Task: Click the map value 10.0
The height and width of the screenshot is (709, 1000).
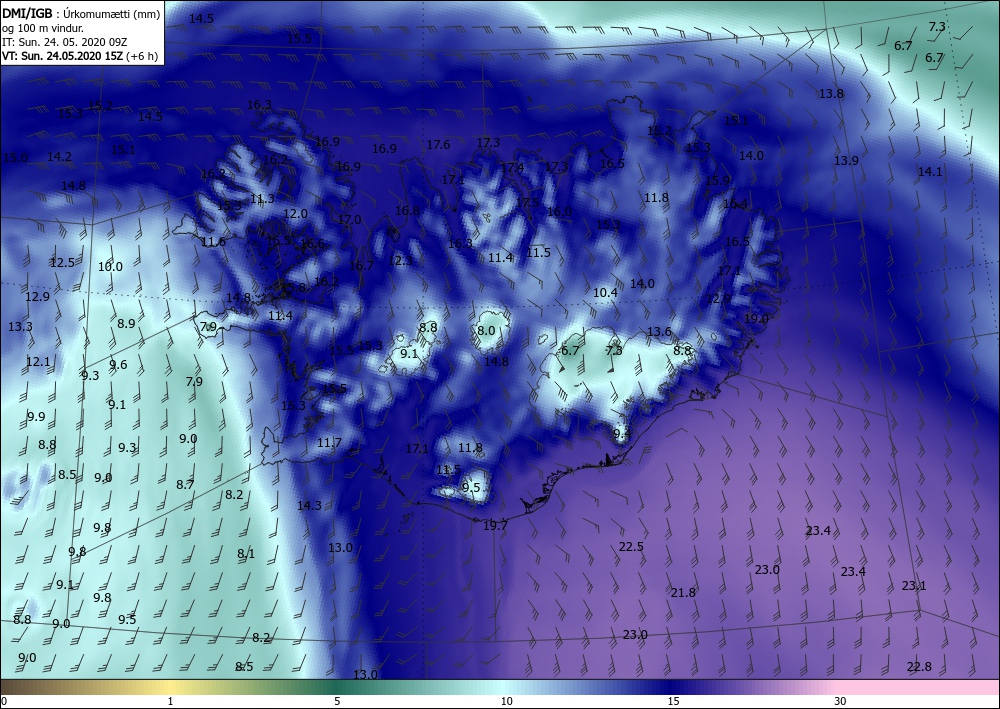Action: [x=110, y=267]
